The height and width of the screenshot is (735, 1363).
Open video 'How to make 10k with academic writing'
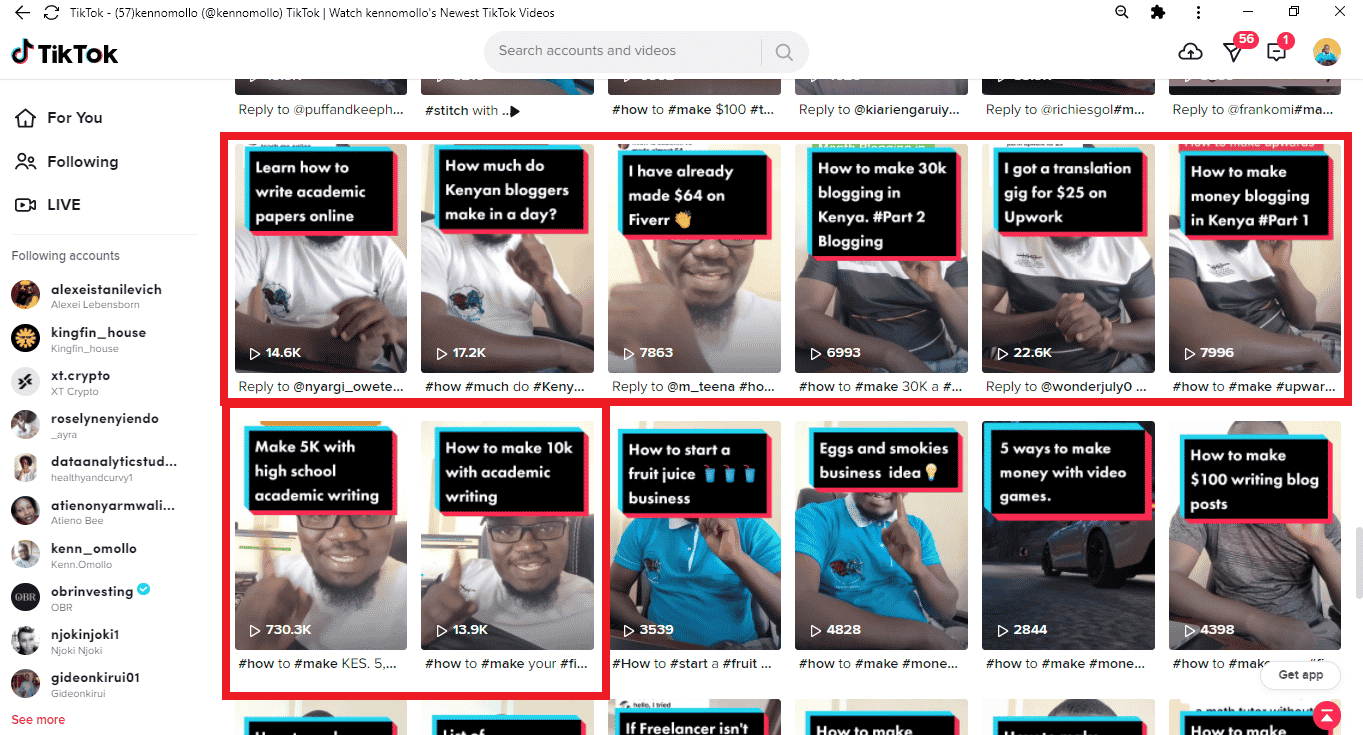click(507, 535)
